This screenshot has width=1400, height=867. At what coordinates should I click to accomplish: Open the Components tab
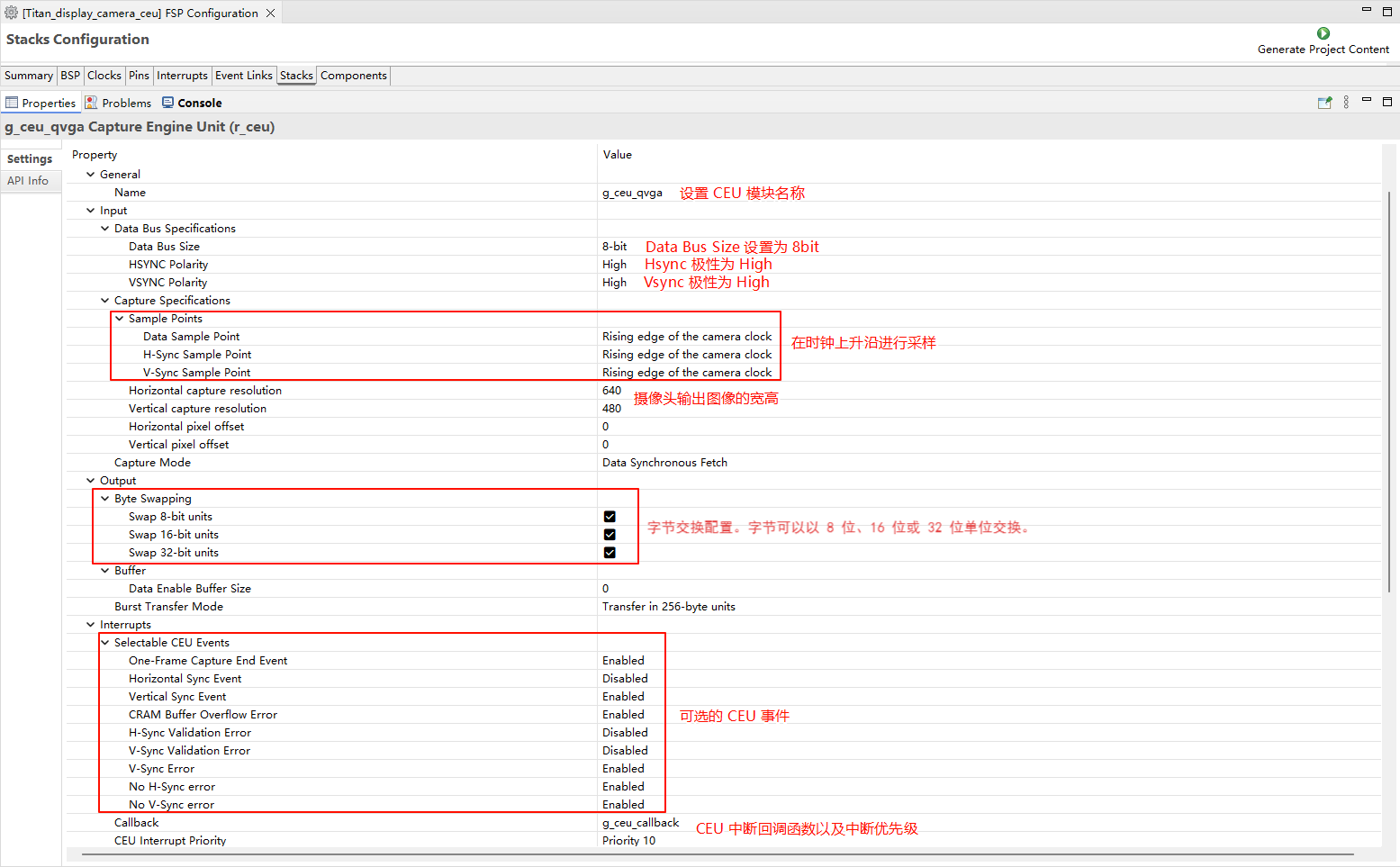tap(353, 76)
